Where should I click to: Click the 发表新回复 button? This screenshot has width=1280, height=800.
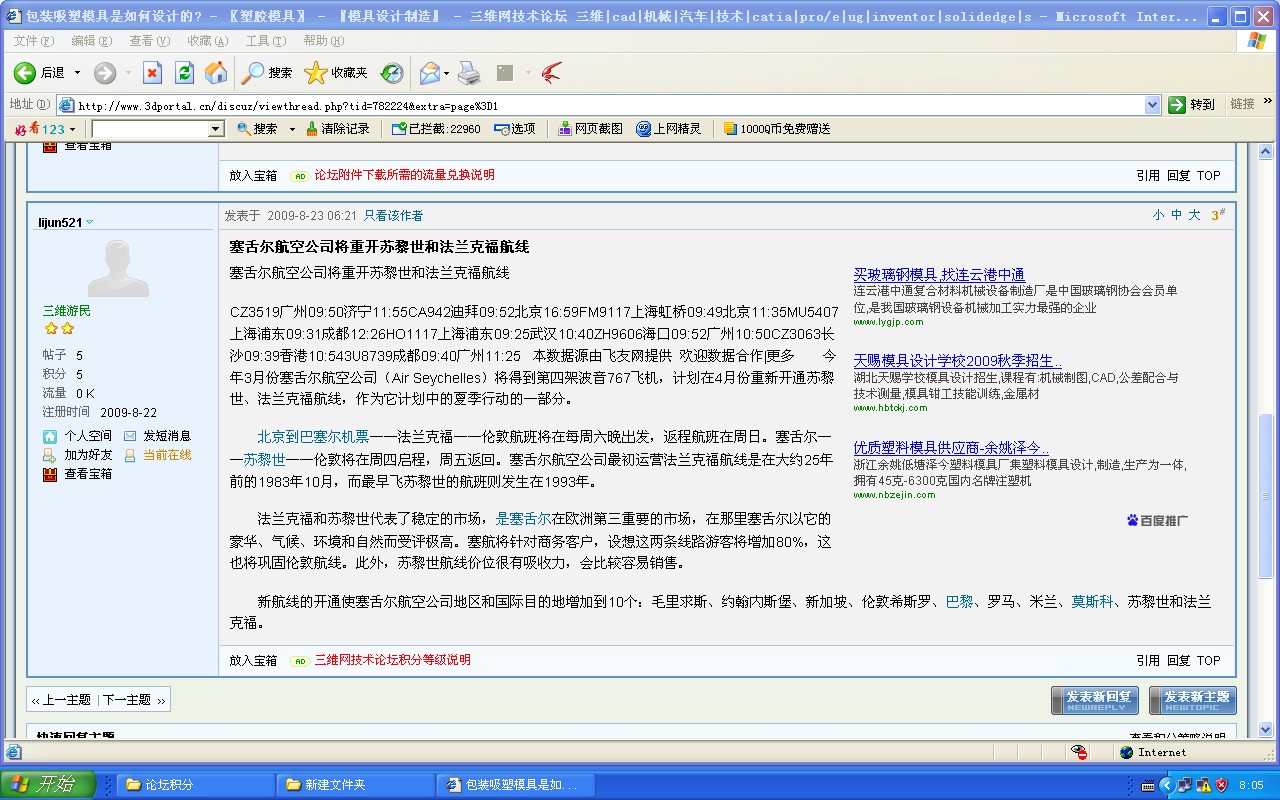click(x=1095, y=700)
